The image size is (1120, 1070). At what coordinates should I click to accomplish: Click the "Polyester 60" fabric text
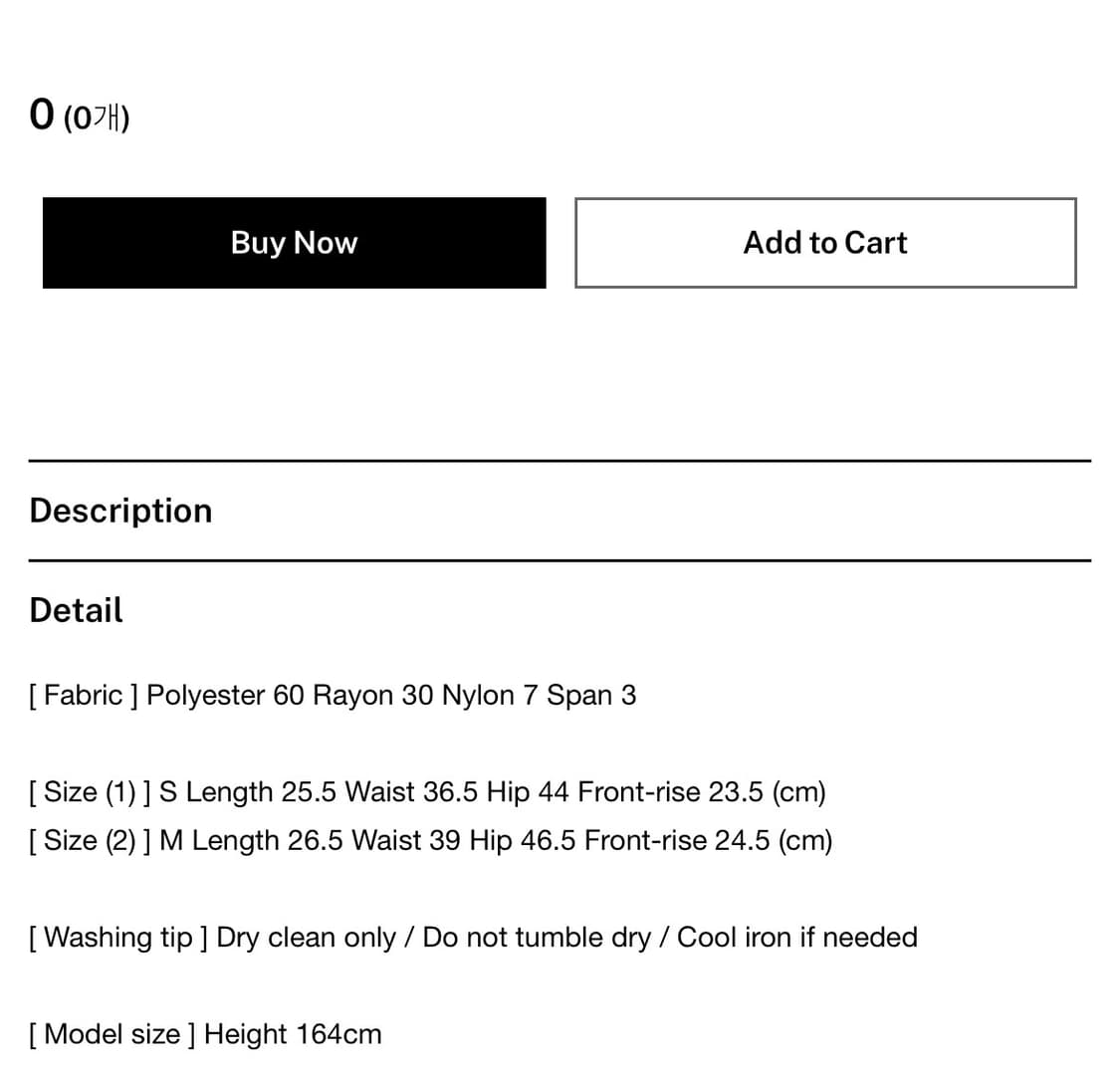pyautogui.click(x=225, y=695)
